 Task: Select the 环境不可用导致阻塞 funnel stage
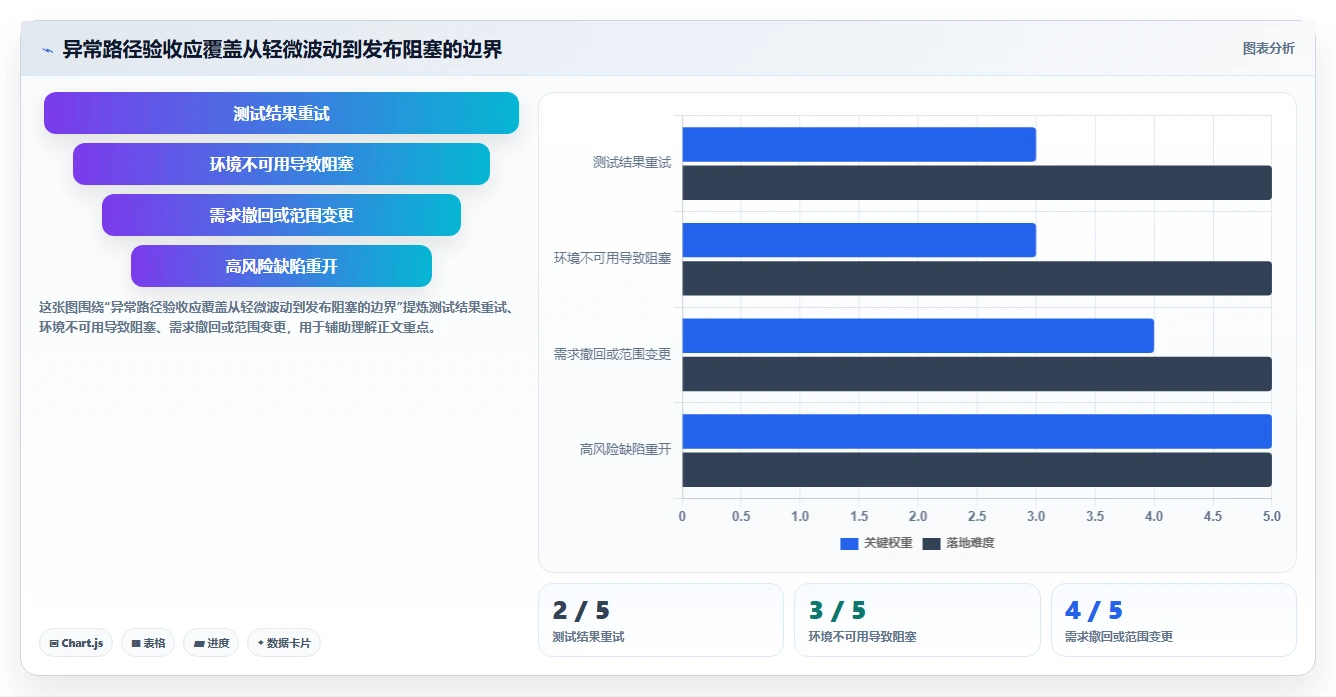pyautogui.click(x=281, y=164)
